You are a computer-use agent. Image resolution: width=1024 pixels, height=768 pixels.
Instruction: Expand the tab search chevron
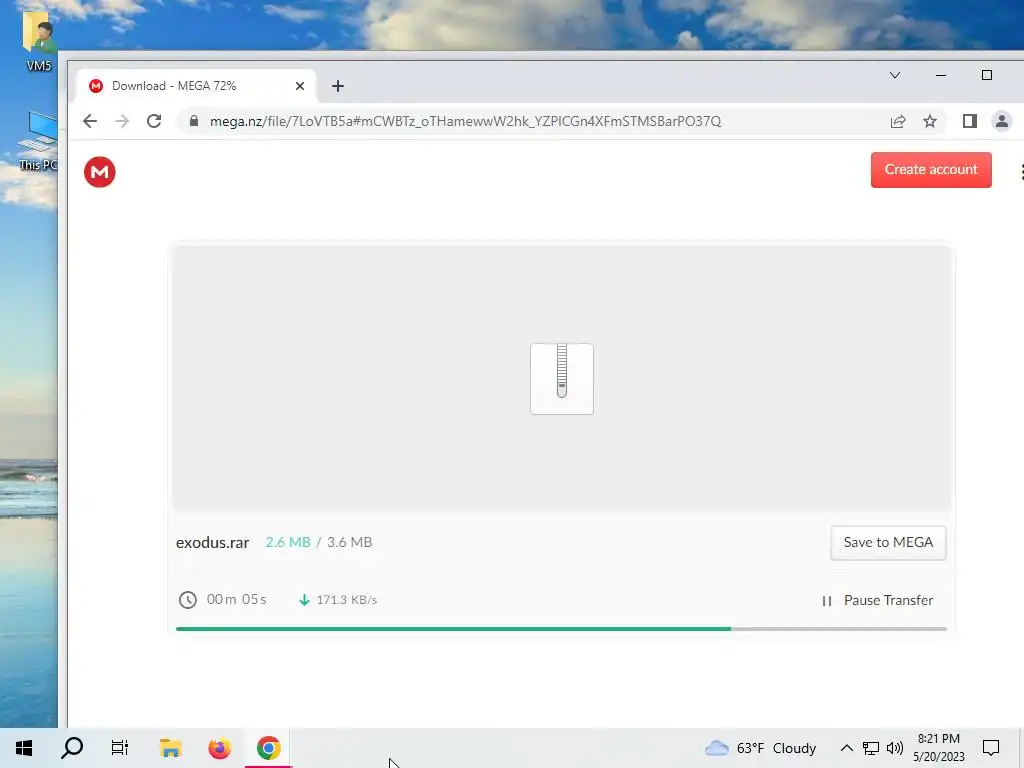pyautogui.click(x=895, y=75)
